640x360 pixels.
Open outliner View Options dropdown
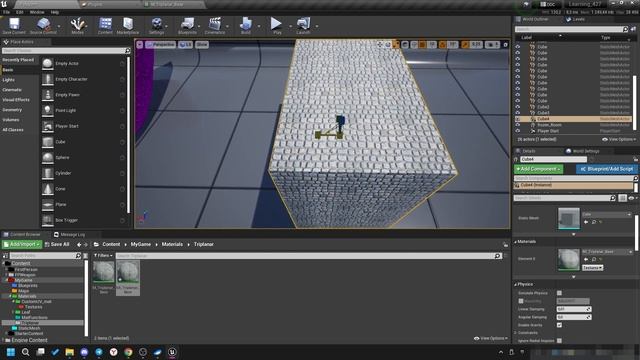(619, 140)
